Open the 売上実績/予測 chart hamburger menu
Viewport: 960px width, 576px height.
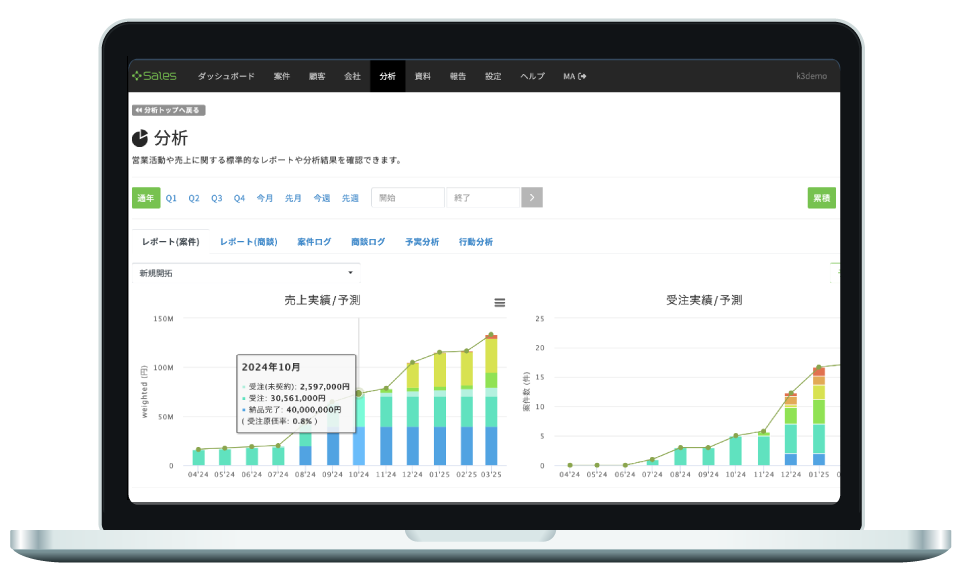coord(500,303)
